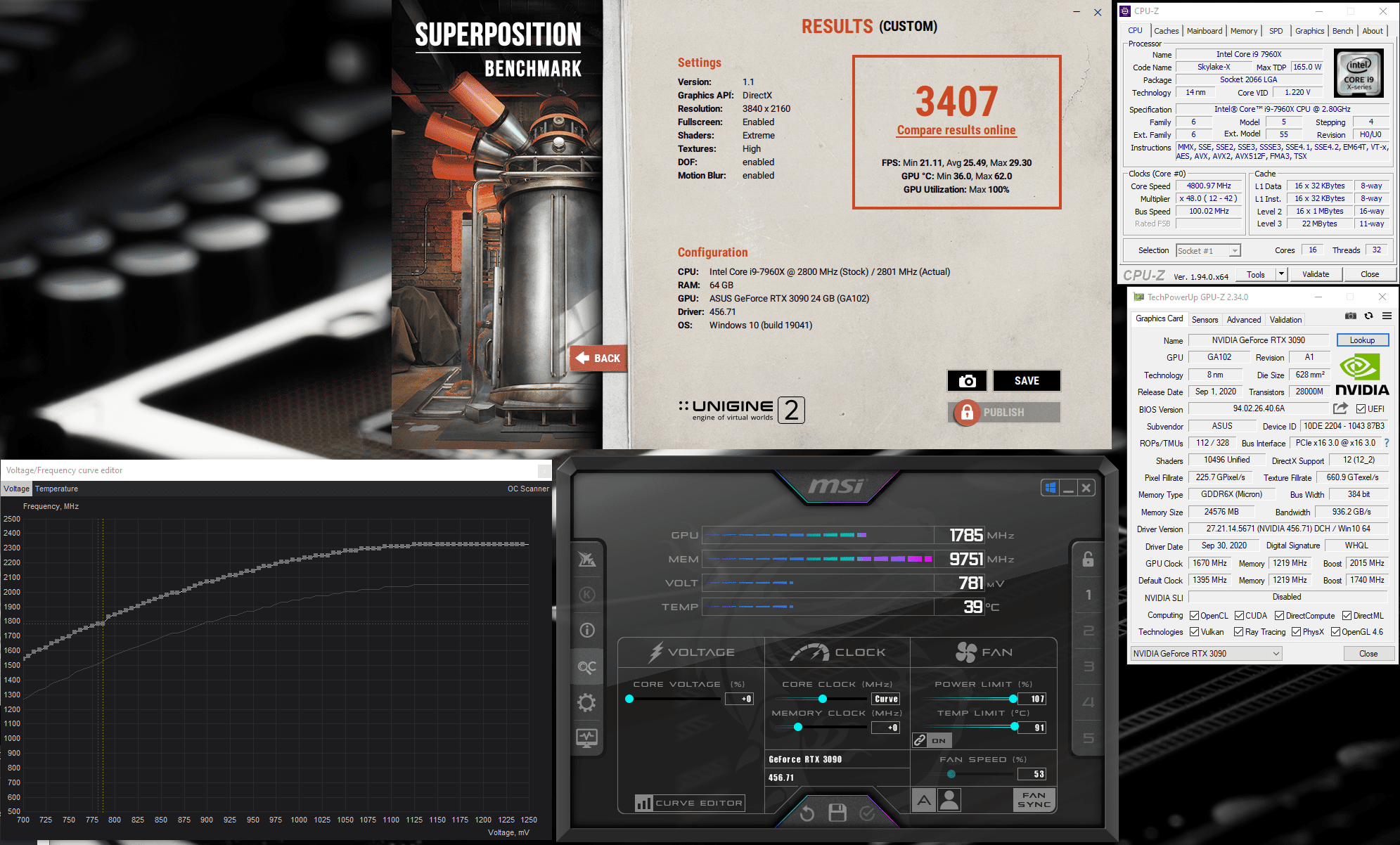Toggle the PhysX checkbox

click(x=1296, y=631)
